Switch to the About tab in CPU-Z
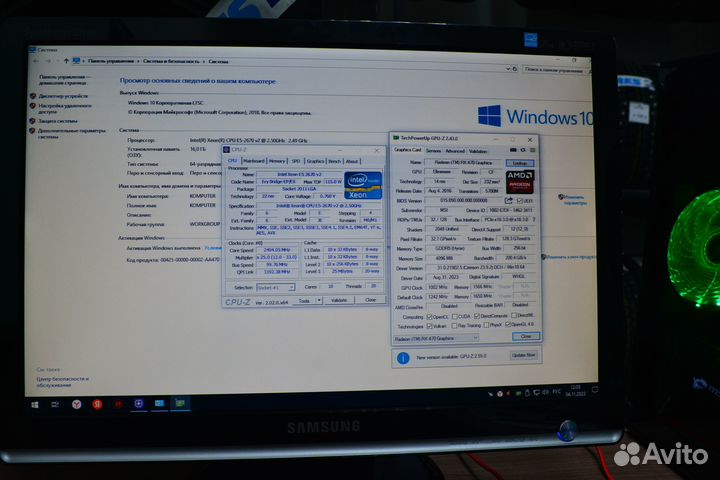The image size is (720, 480). pyautogui.click(x=352, y=161)
